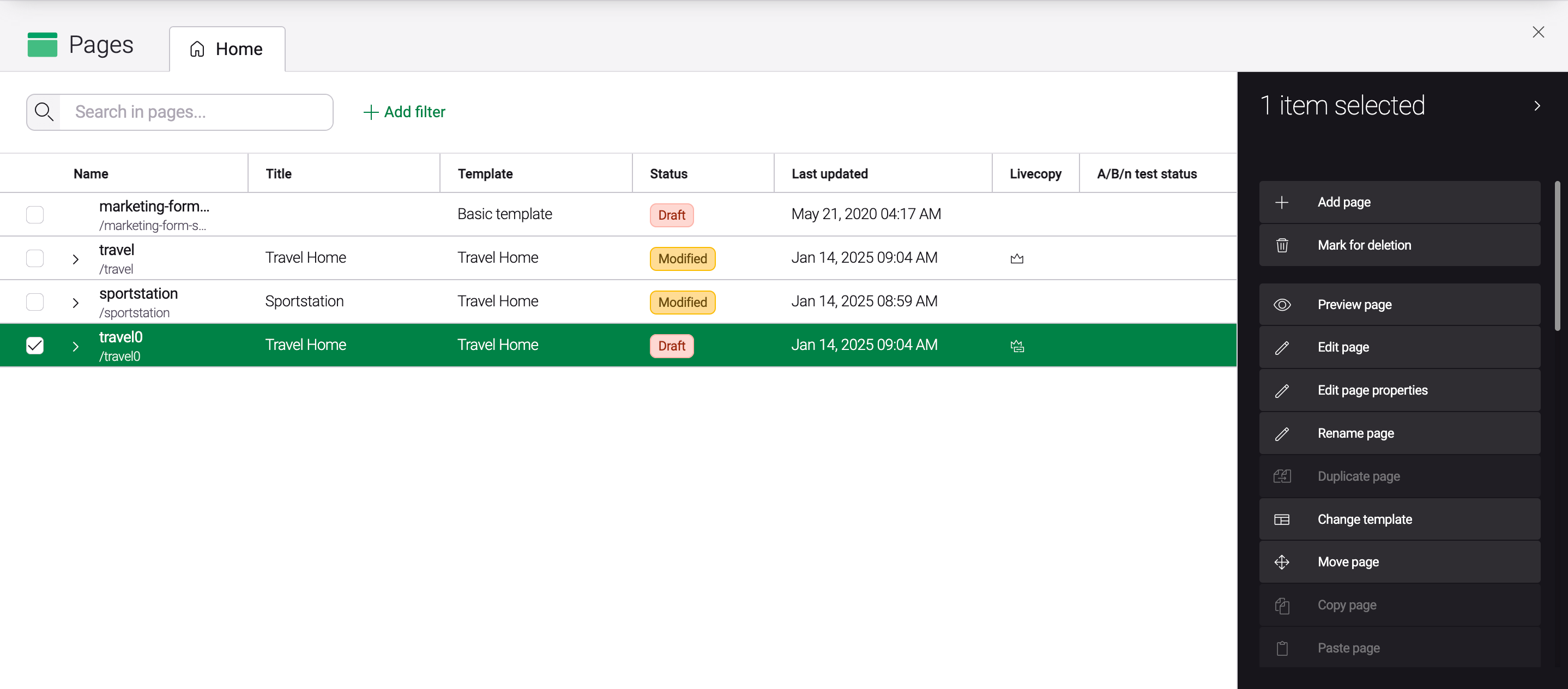Expand the travel page tree

(x=75, y=259)
